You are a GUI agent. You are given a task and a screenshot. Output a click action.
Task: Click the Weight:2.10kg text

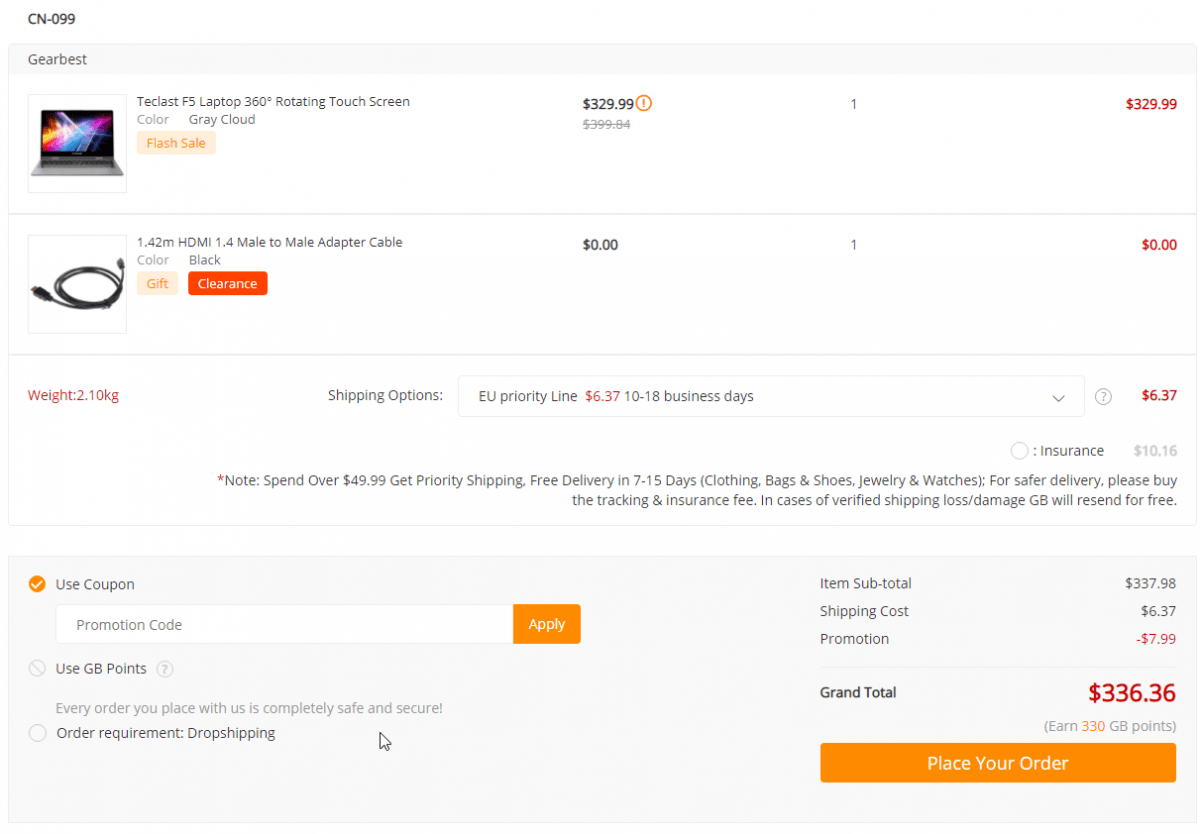coord(73,396)
